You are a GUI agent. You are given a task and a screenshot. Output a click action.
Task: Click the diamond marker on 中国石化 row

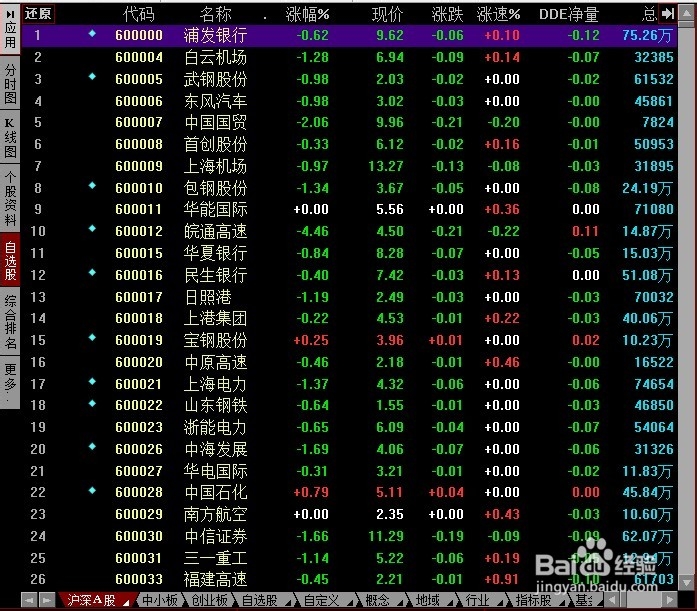point(92,490)
